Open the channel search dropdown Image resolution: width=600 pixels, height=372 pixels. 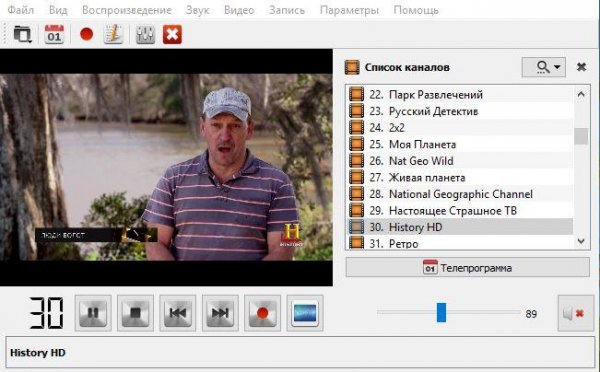[x=544, y=67]
